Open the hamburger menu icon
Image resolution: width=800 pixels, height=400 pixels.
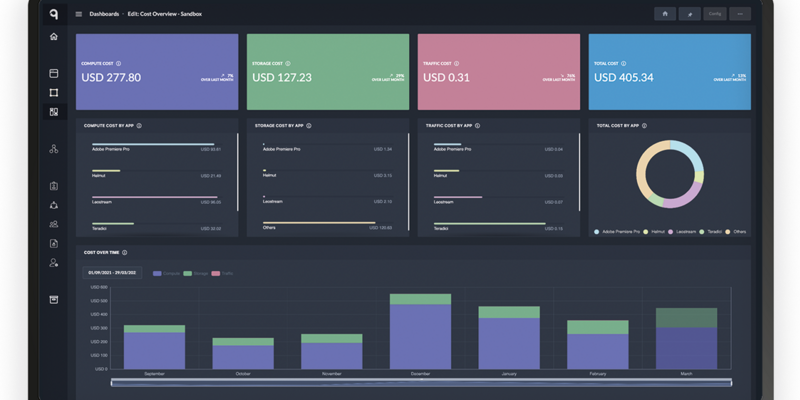[x=79, y=14]
